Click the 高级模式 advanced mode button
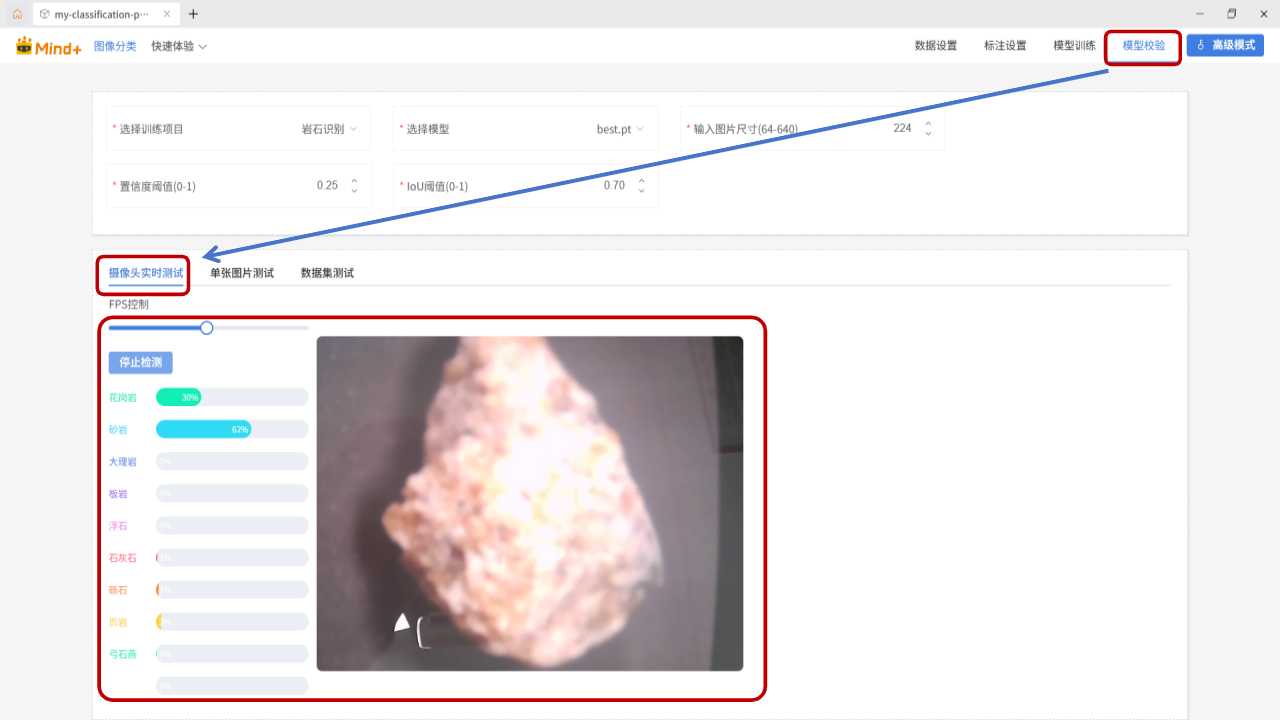Screen dimensions: 1280x720 (x=1225, y=45)
